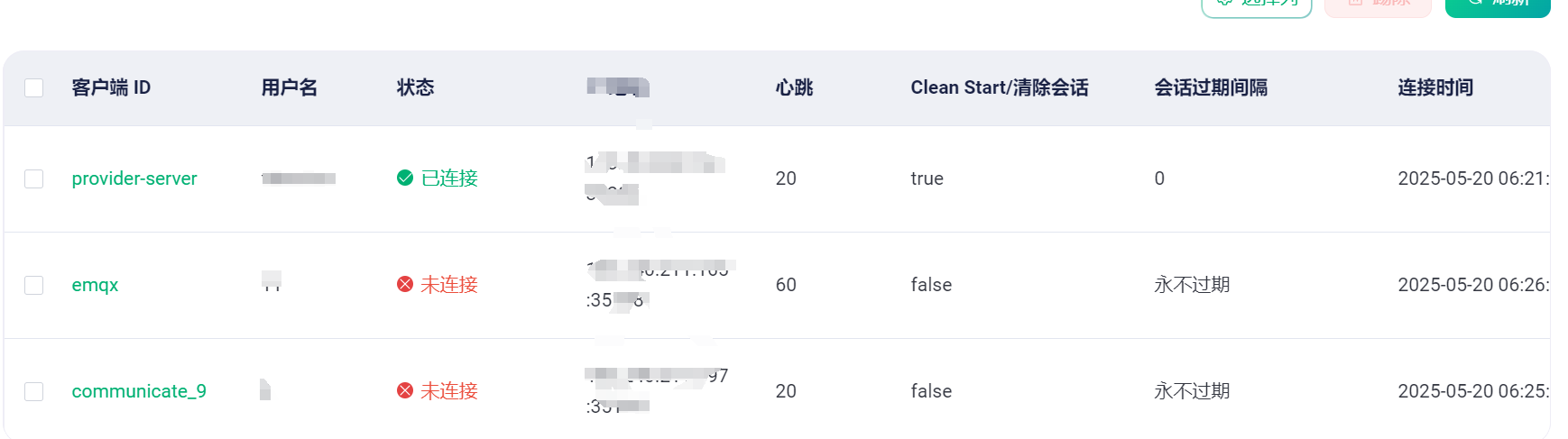Open the provider-server client ID link
Image resolution: width=1568 pixels, height=439 pixels.
point(134,178)
